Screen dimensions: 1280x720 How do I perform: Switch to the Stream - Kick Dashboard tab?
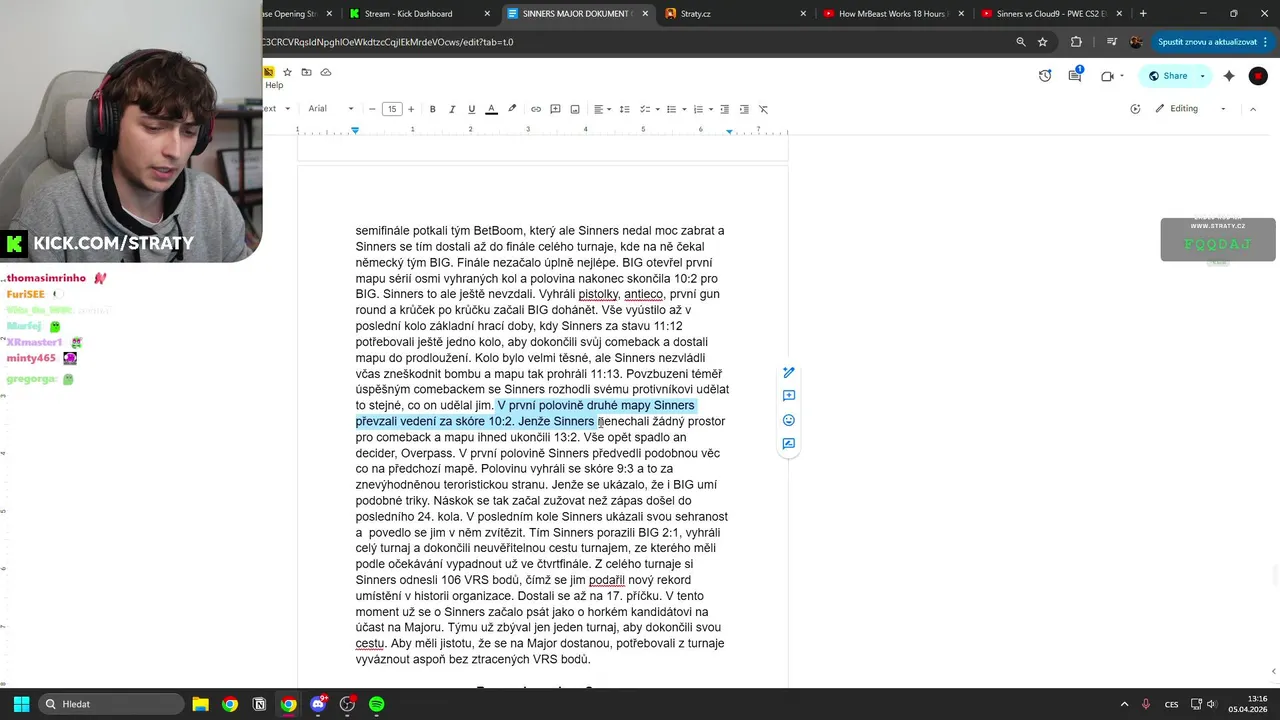point(418,14)
